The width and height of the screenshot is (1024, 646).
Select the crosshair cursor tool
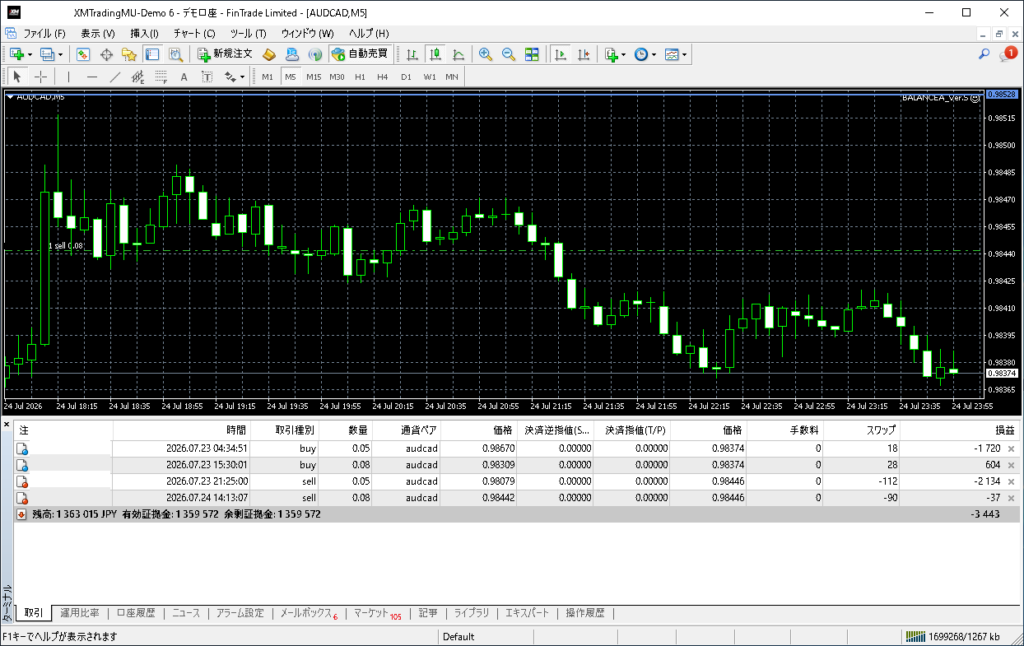(x=40, y=77)
